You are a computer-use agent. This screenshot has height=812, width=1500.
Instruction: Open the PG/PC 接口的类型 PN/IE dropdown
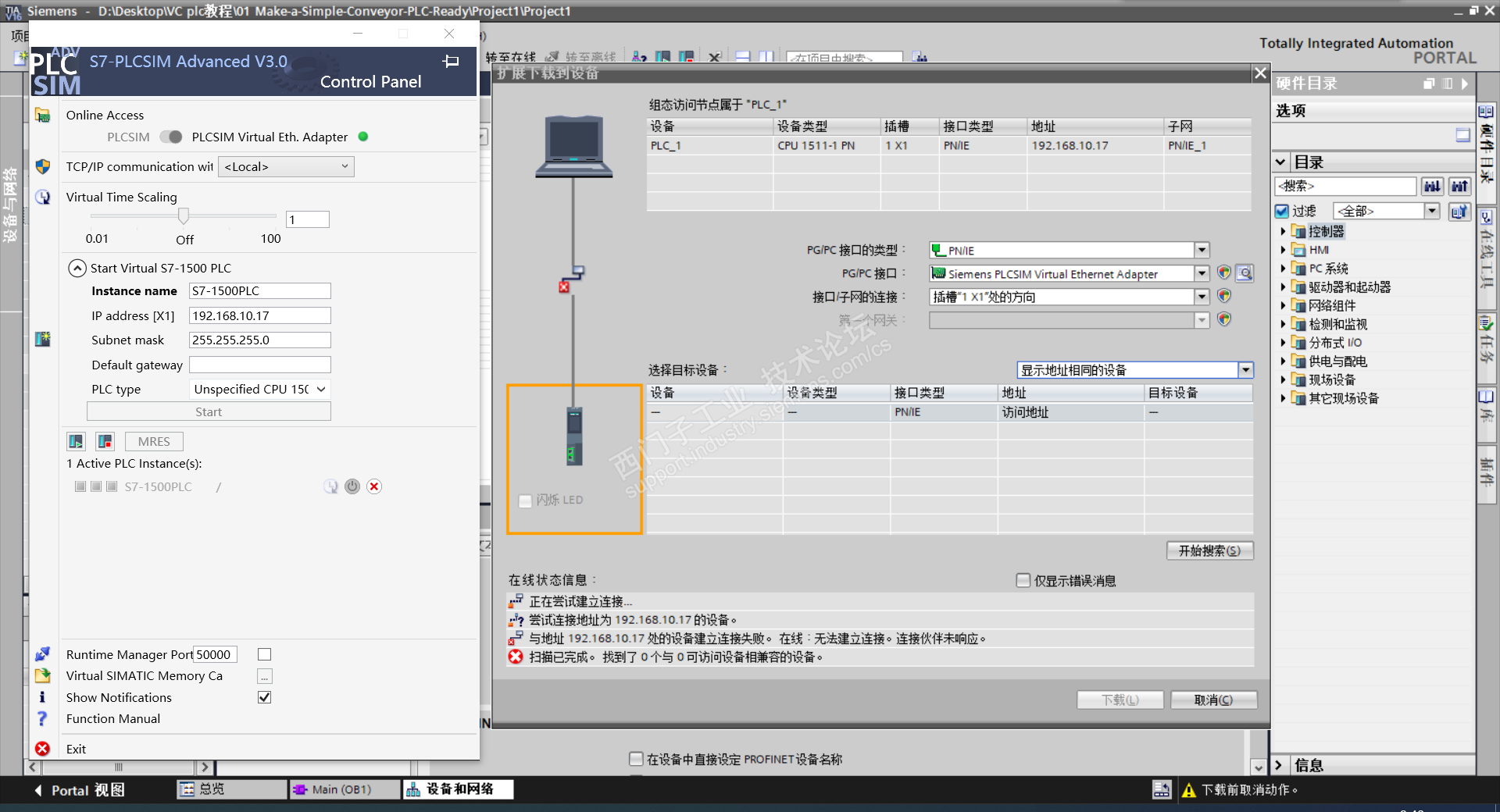click(1202, 250)
